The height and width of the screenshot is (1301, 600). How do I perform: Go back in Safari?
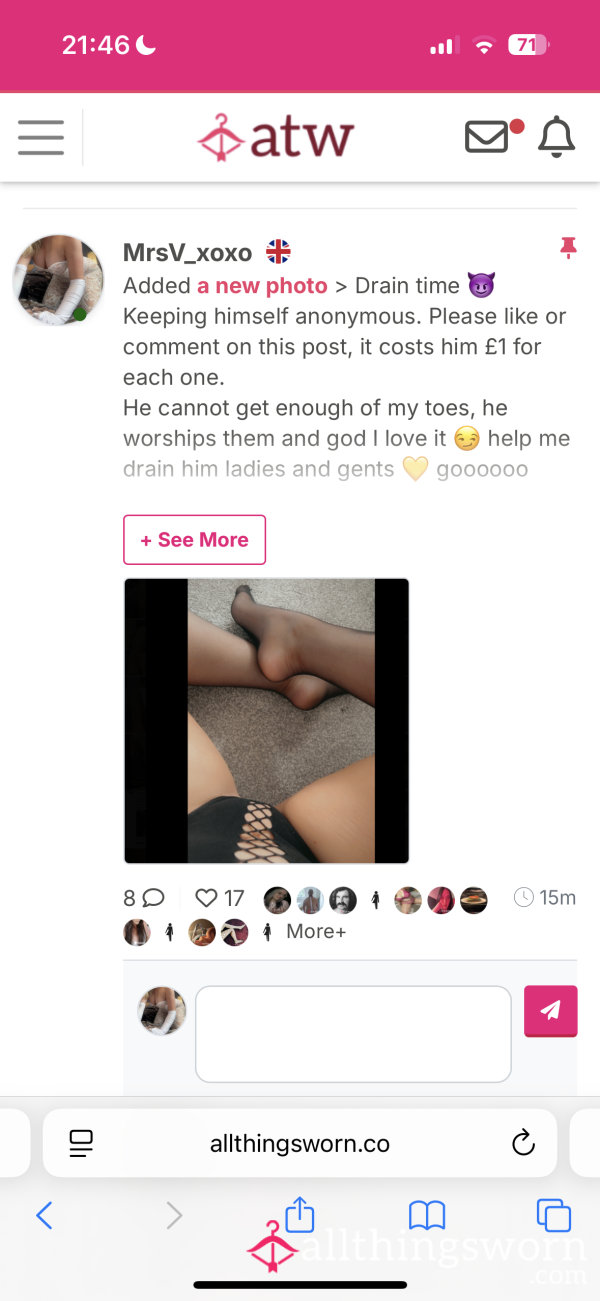point(44,1215)
